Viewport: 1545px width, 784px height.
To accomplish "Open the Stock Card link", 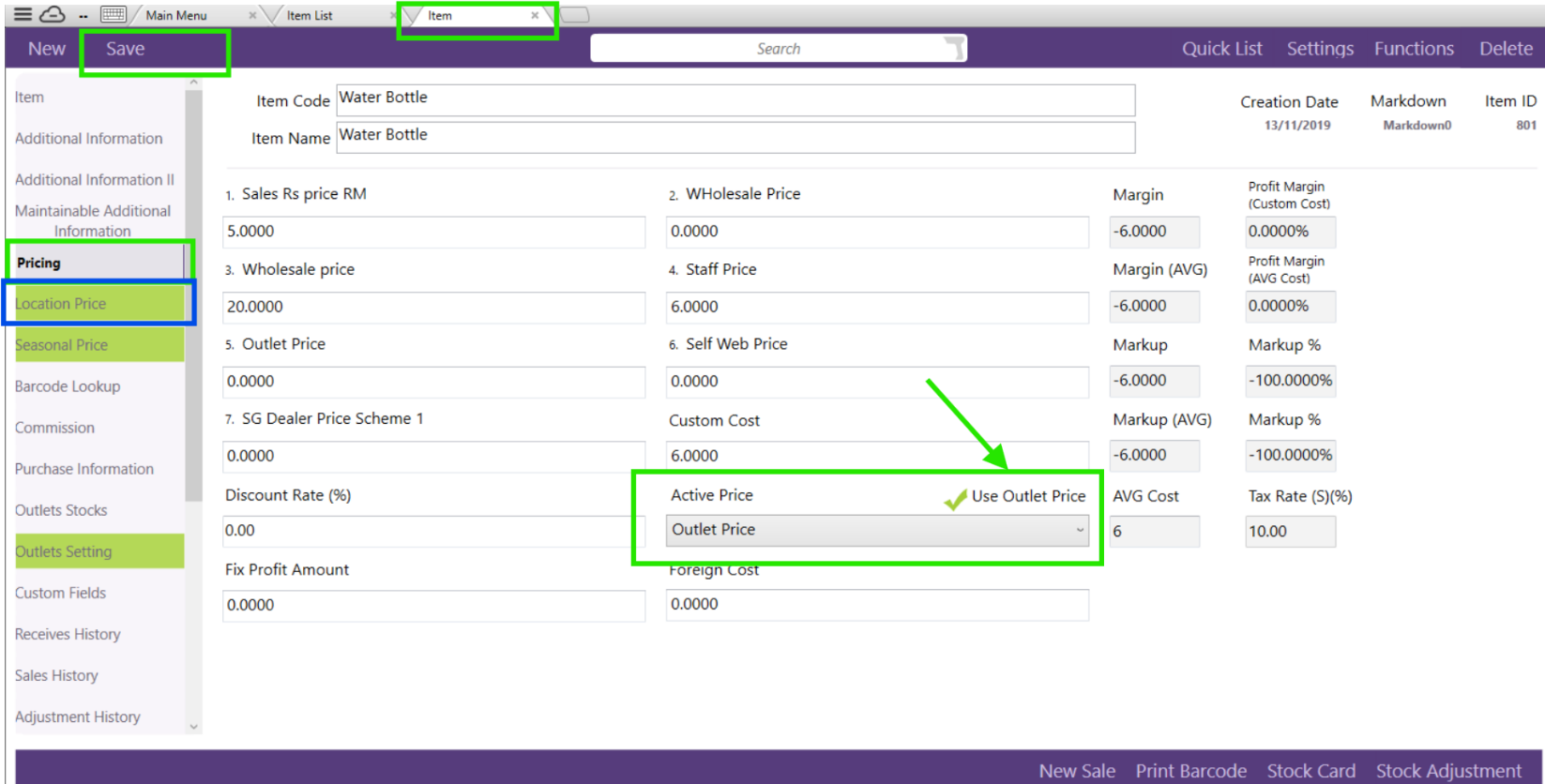I will (x=1310, y=770).
